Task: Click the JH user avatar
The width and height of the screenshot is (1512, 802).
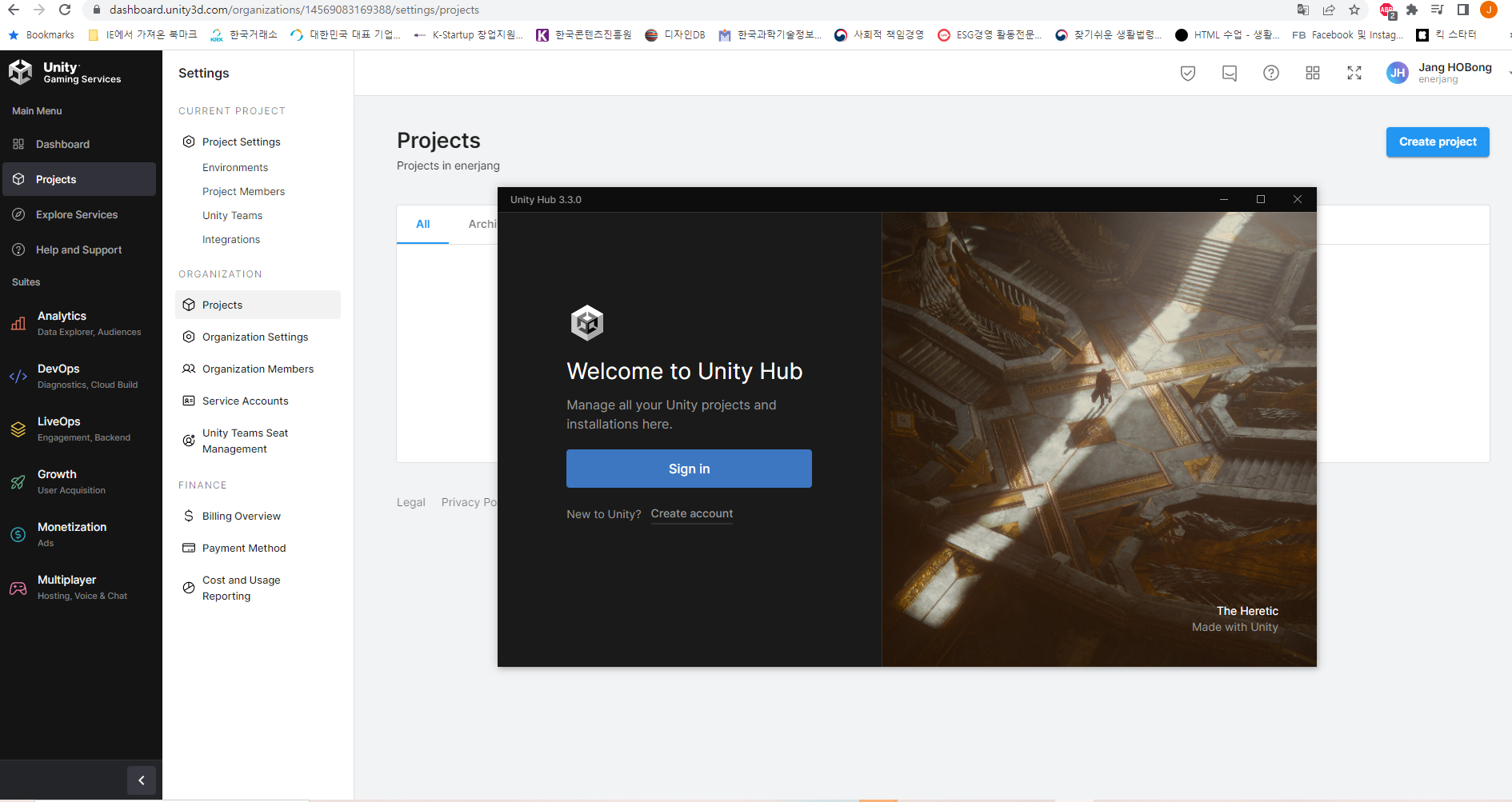Action: [x=1398, y=73]
